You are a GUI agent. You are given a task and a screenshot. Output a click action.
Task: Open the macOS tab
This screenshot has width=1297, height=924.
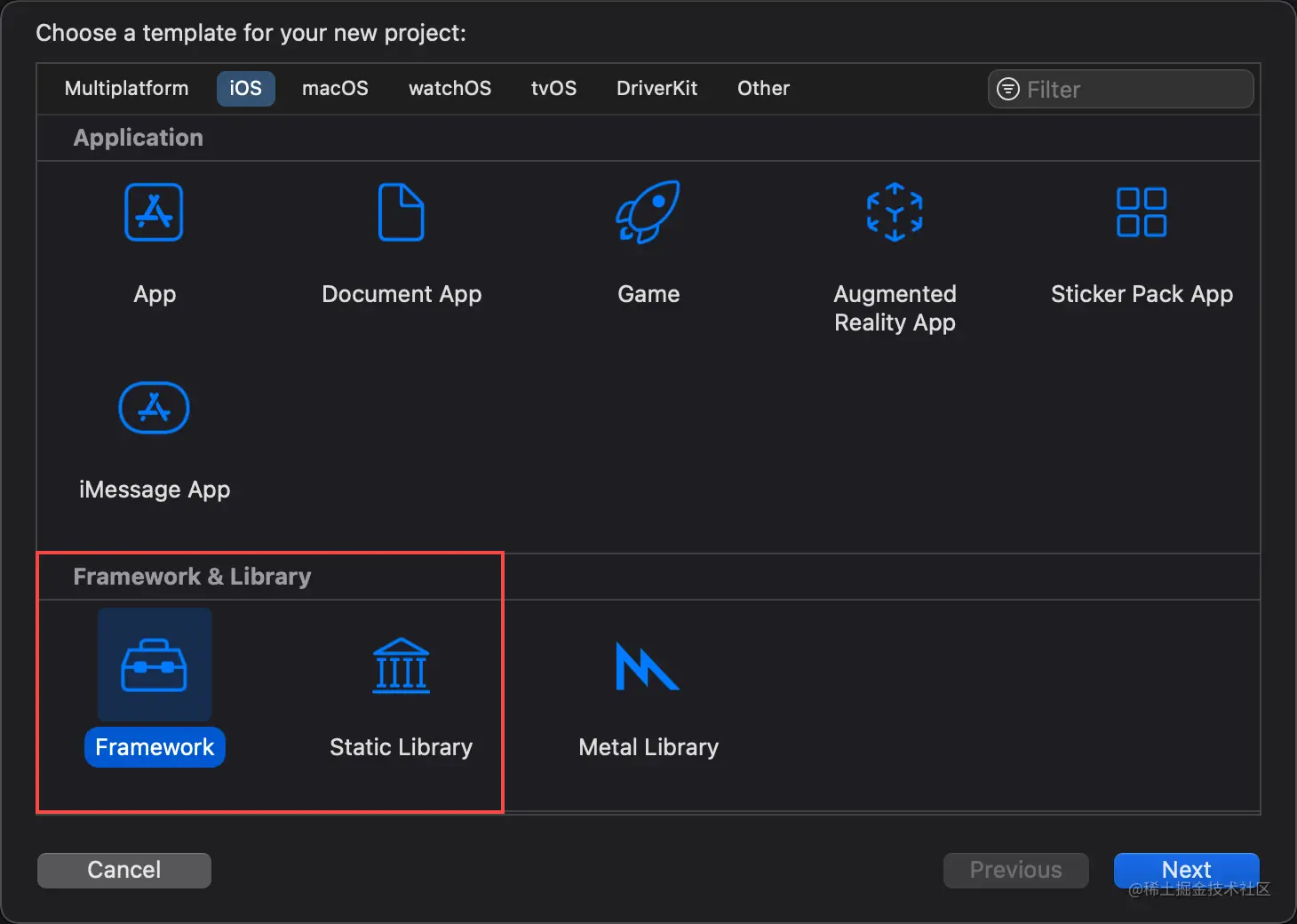pos(335,88)
